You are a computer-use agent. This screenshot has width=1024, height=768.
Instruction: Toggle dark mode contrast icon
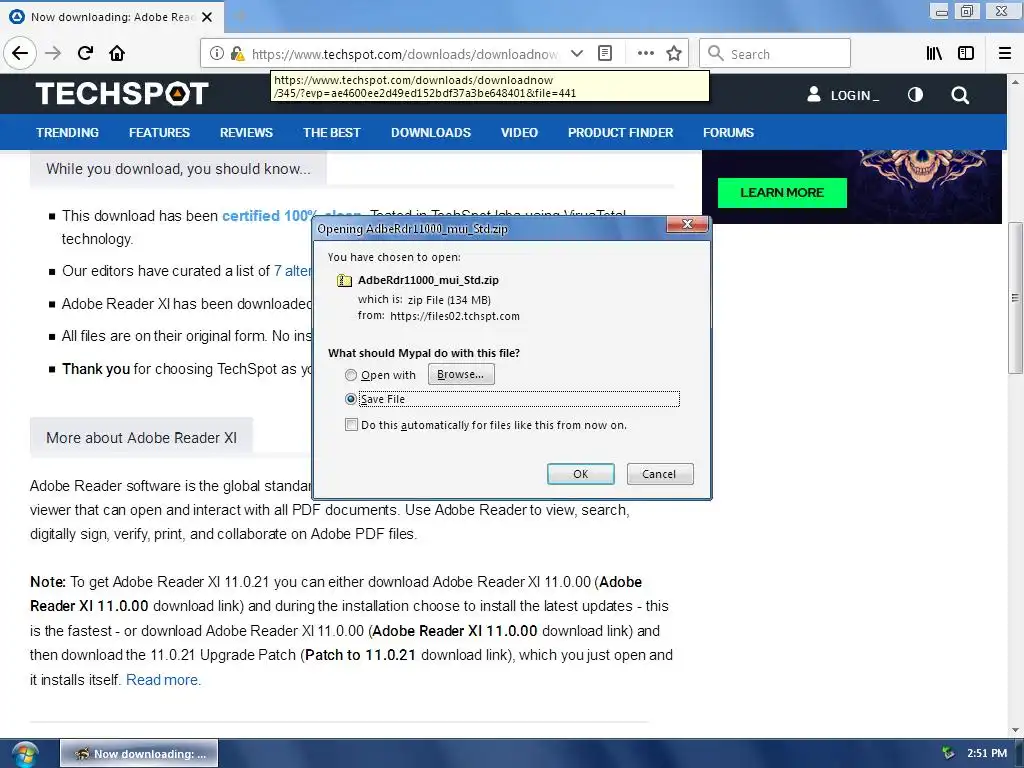coord(915,95)
